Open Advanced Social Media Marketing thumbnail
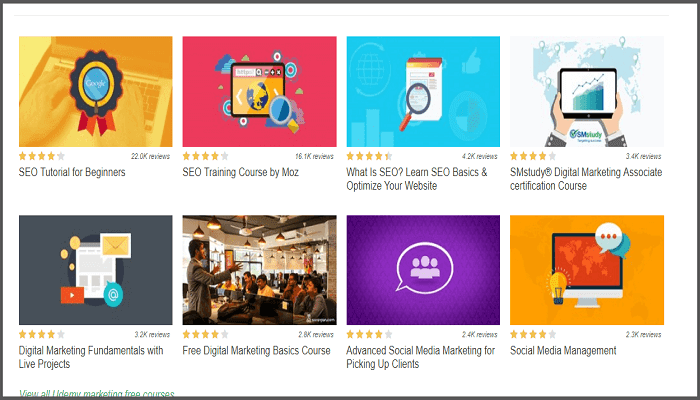700x400 pixels. point(423,270)
